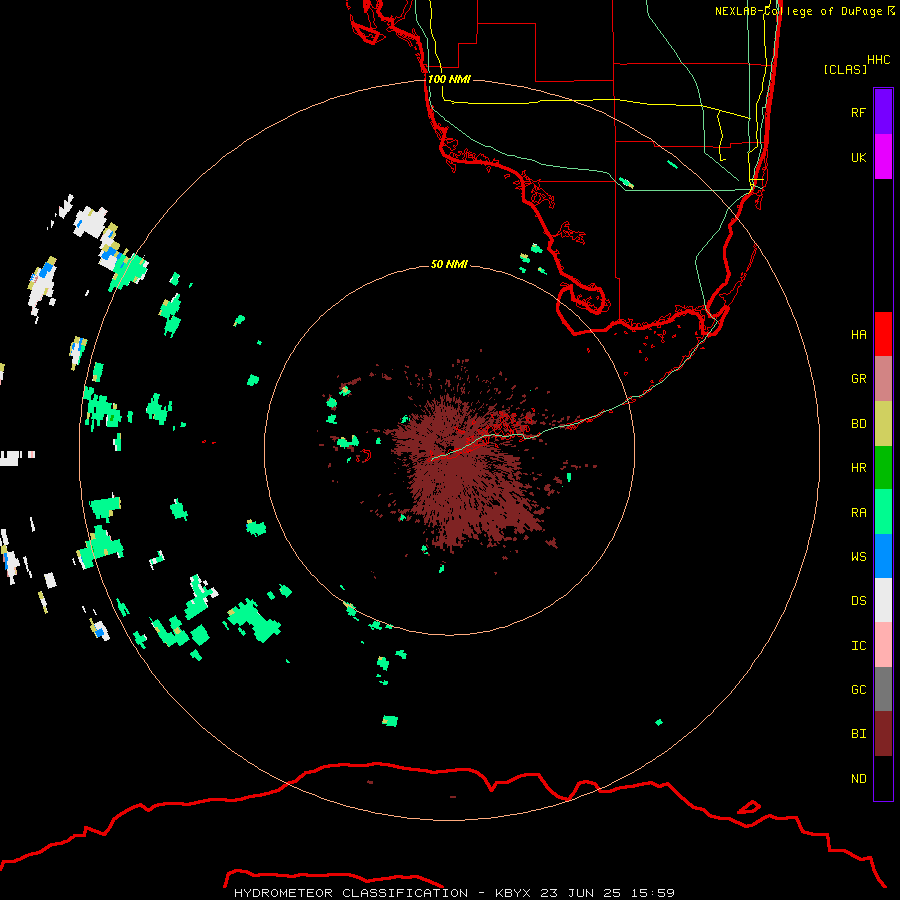Viewport: 900px width, 900px height.
Task: Click the WS legend label
Action: (x=859, y=557)
